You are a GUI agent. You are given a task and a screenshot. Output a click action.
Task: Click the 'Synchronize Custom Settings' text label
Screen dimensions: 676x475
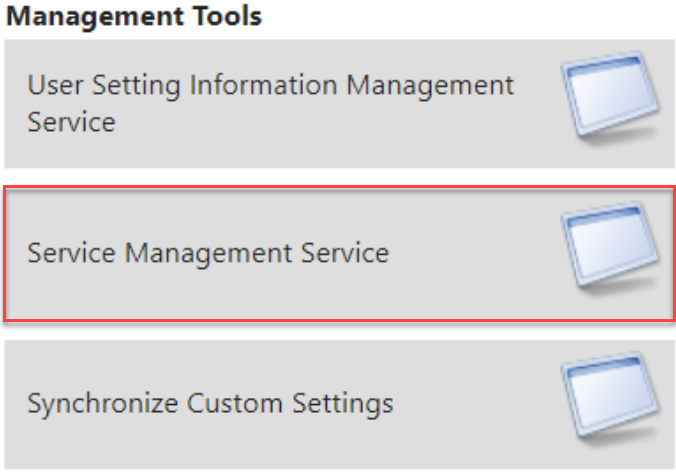210,404
